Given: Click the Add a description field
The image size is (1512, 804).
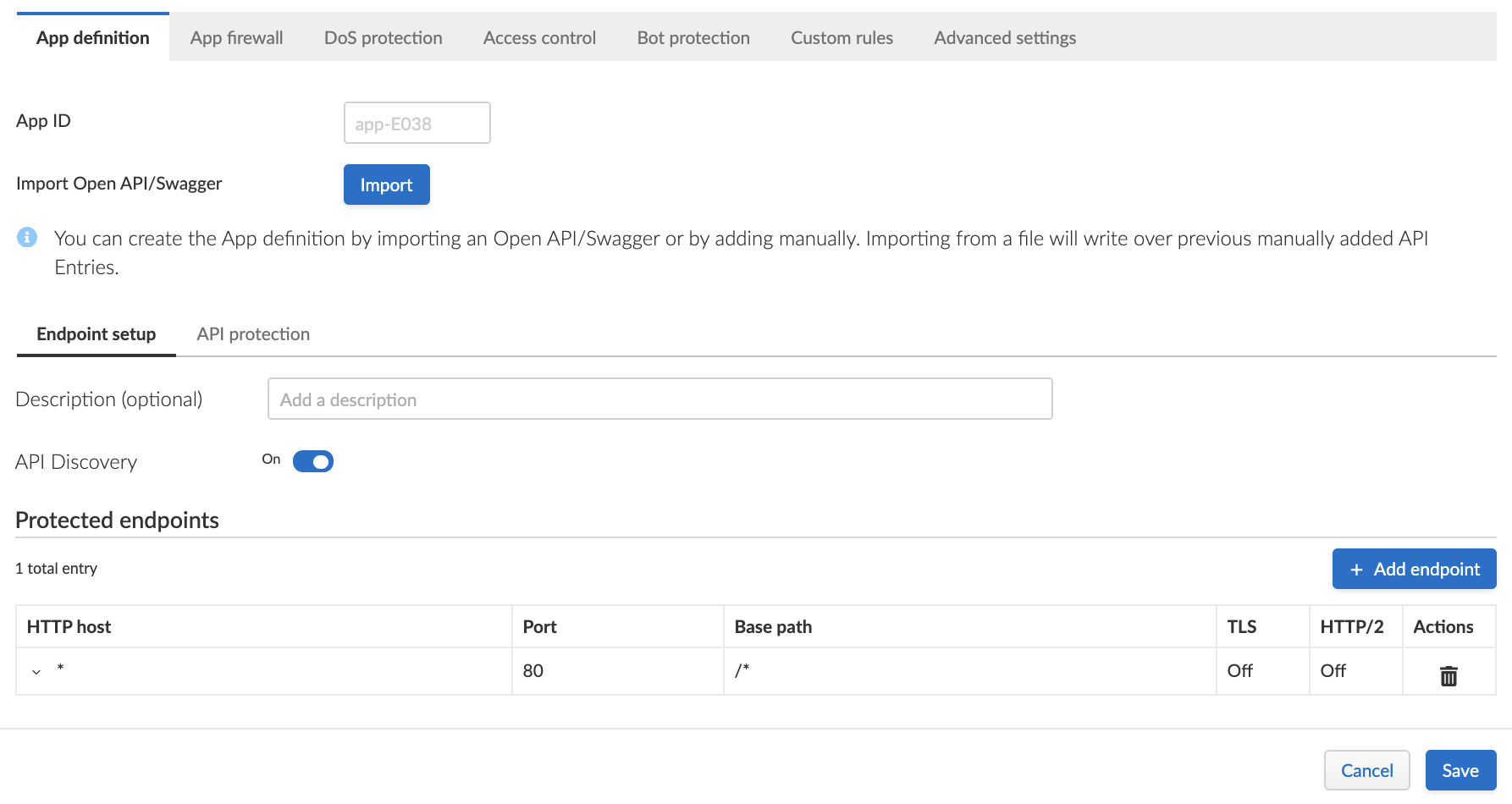Looking at the screenshot, I should pos(660,399).
